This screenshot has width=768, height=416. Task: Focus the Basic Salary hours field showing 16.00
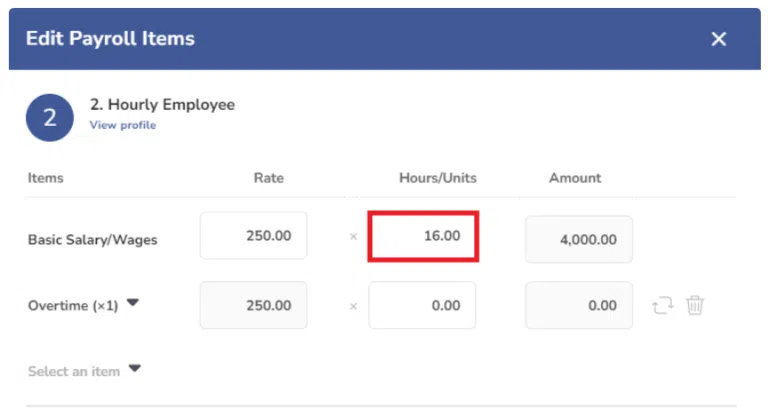pyautogui.click(x=423, y=236)
